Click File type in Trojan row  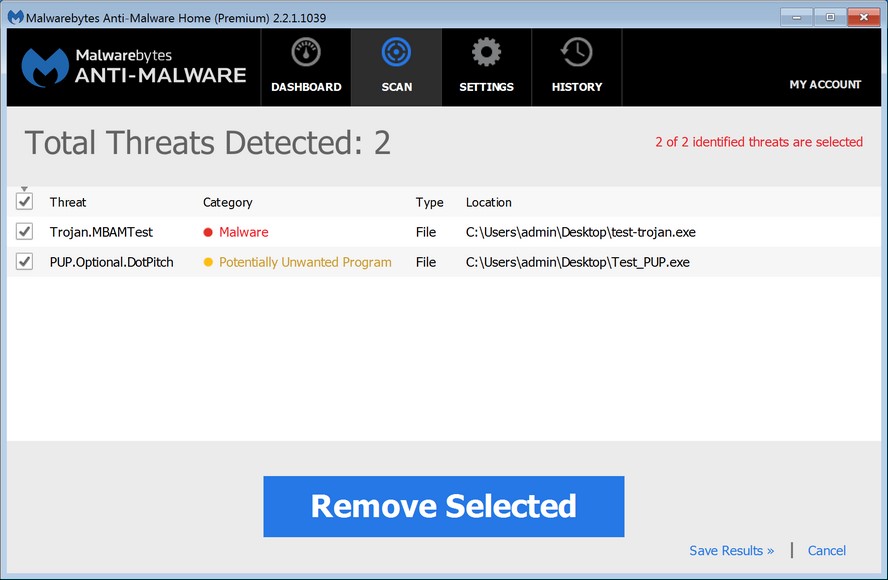click(426, 232)
